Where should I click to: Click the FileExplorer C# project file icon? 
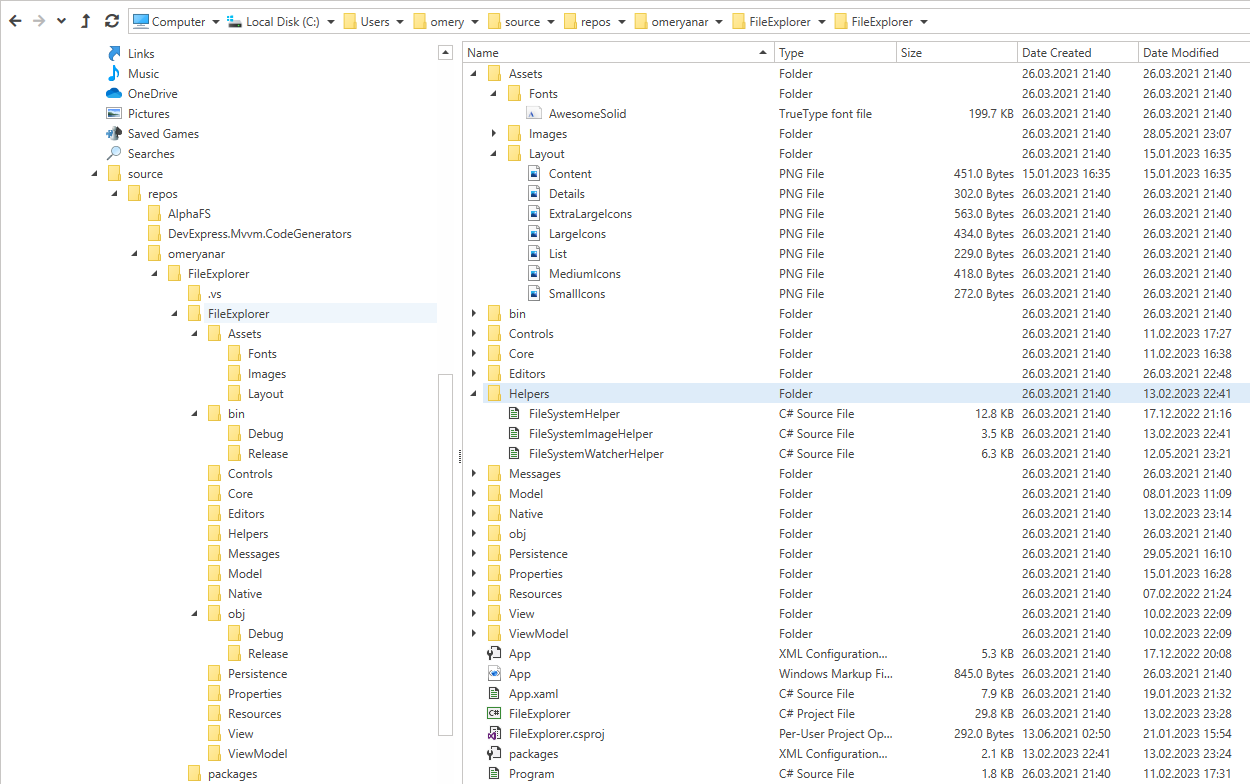[x=494, y=714]
